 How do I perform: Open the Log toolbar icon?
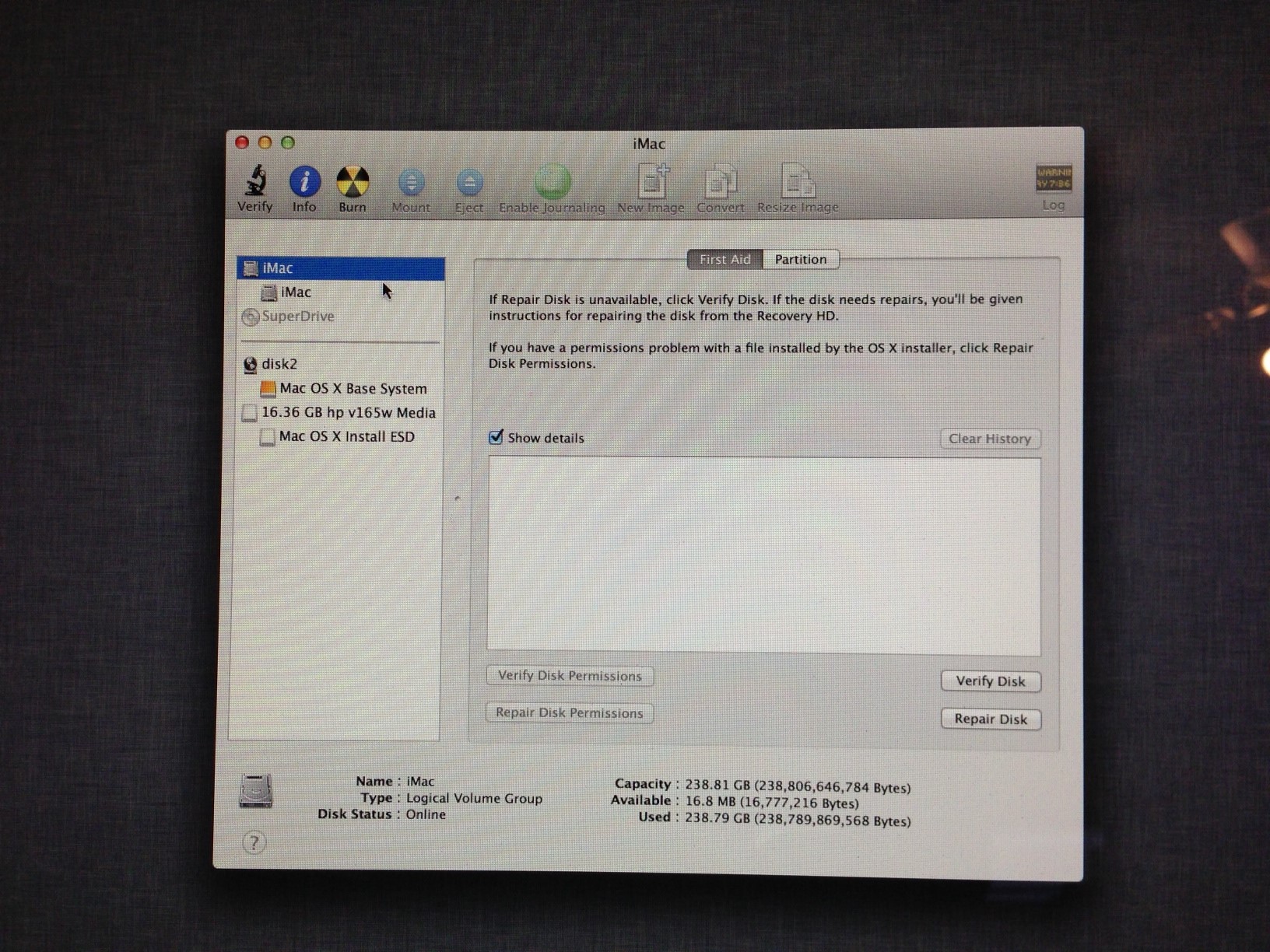point(1054,178)
